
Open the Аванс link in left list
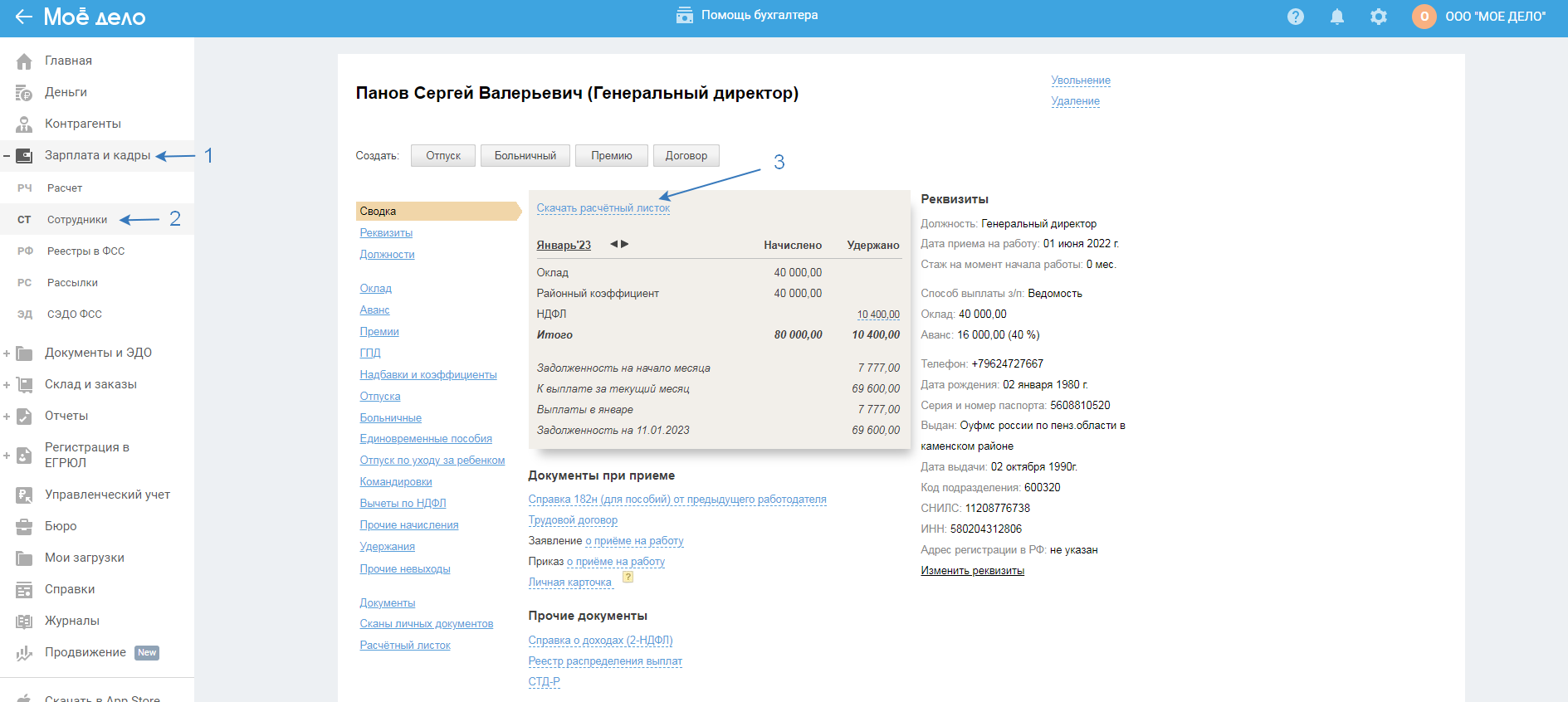(374, 310)
